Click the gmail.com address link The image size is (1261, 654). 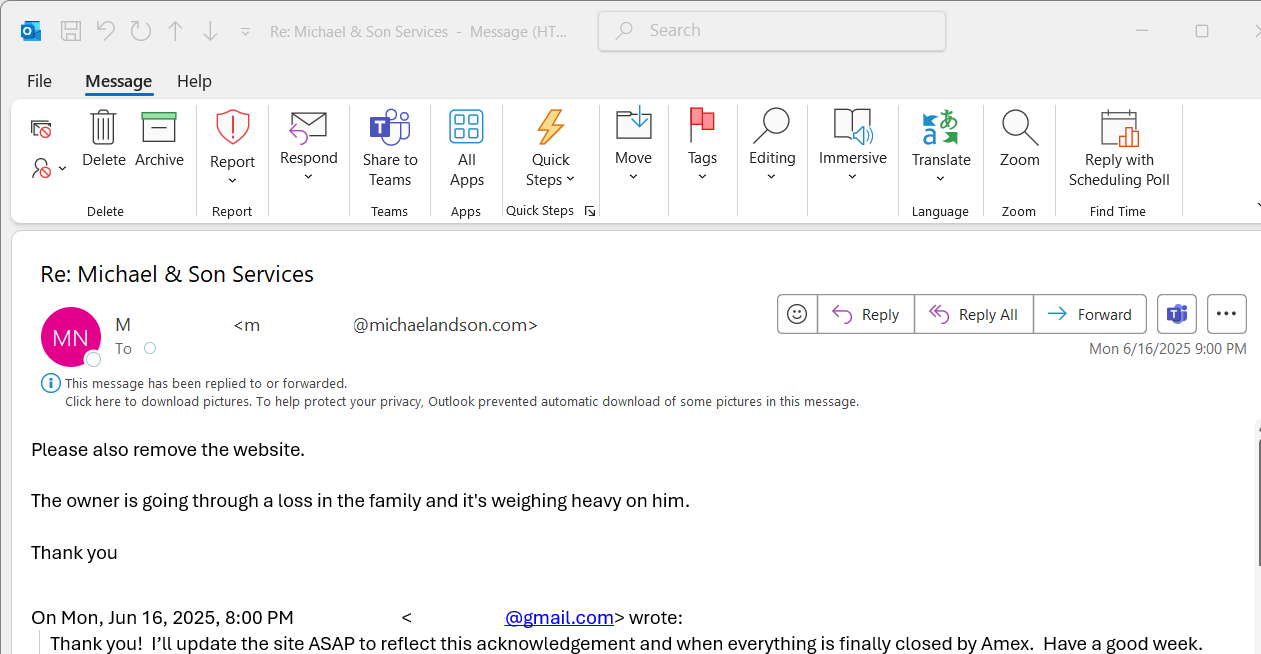pyautogui.click(x=559, y=617)
